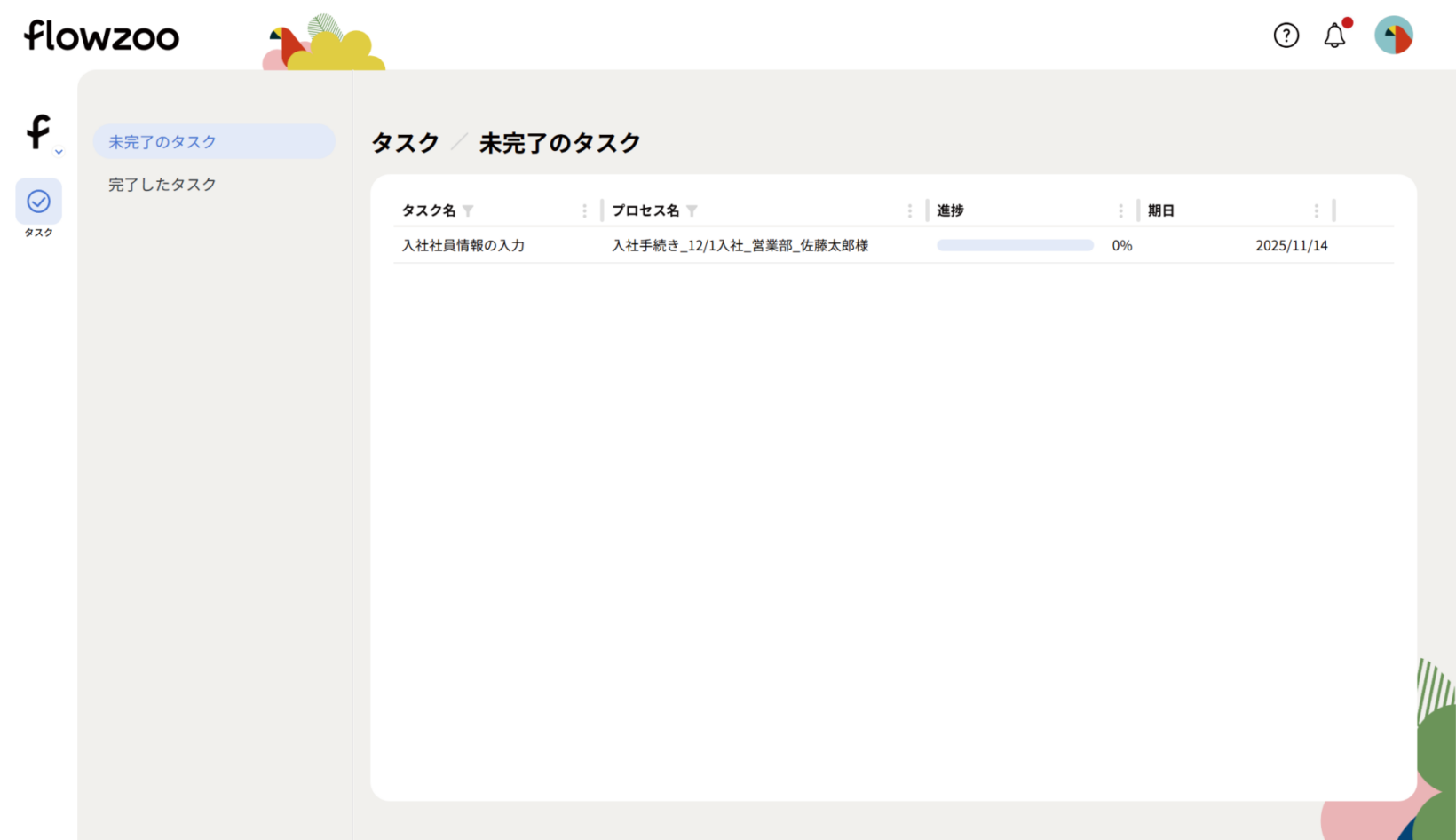Select 未完了のタスク in side menu
Viewport: 1456px width, 840px height.
(x=162, y=142)
